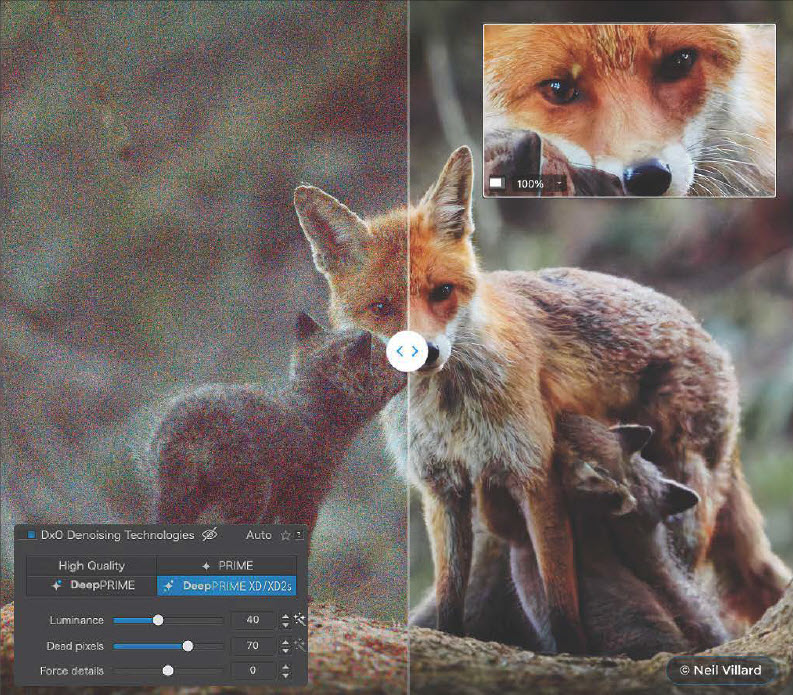Click the Dead pixels value field showing 70
This screenshot has width=793, height=695.
point(253,645)
